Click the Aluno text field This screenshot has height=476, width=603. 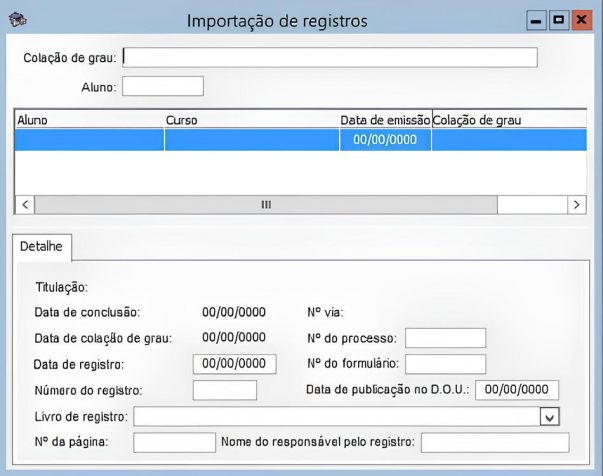pyautogui.click(x=162, y=87)
